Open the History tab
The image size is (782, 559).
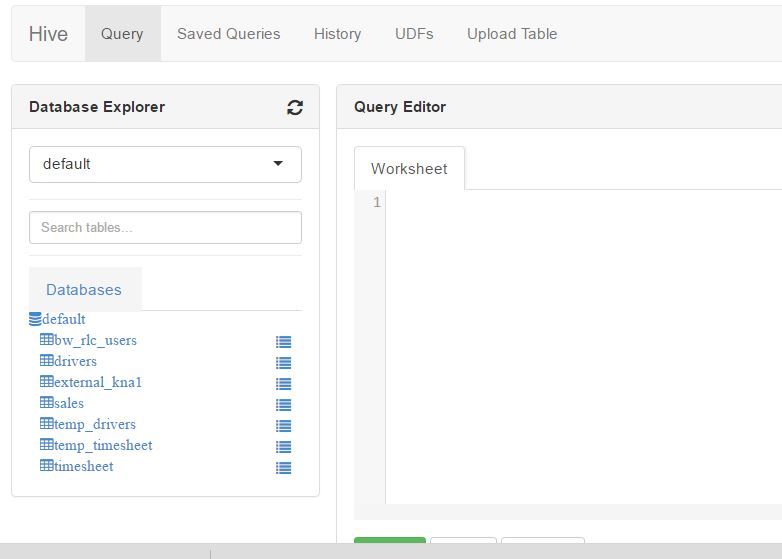point(337,34)
